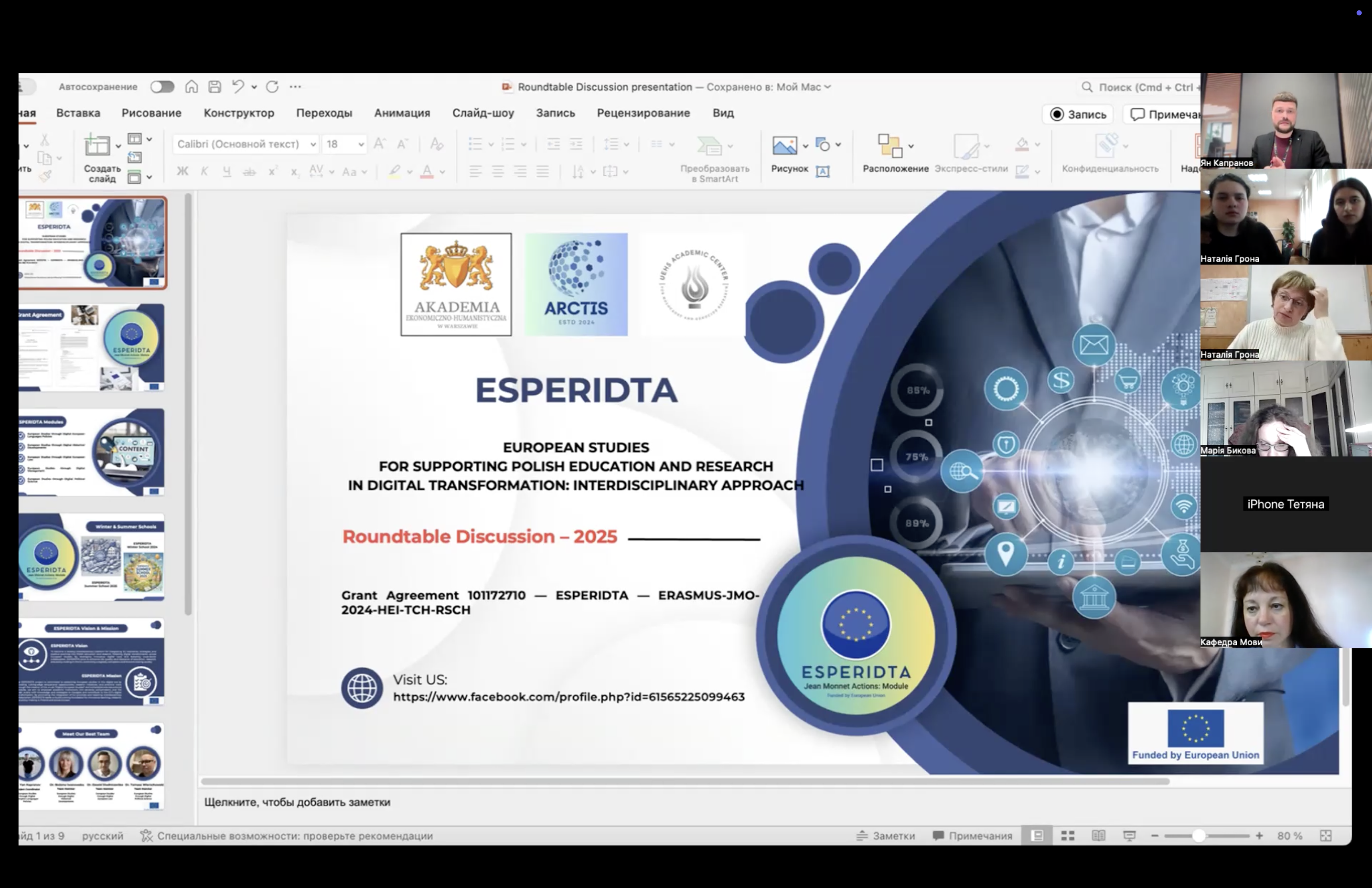Screen dimensions: 1372x888
Task: Toggle the Заметки notes pane
Action: 885,835
